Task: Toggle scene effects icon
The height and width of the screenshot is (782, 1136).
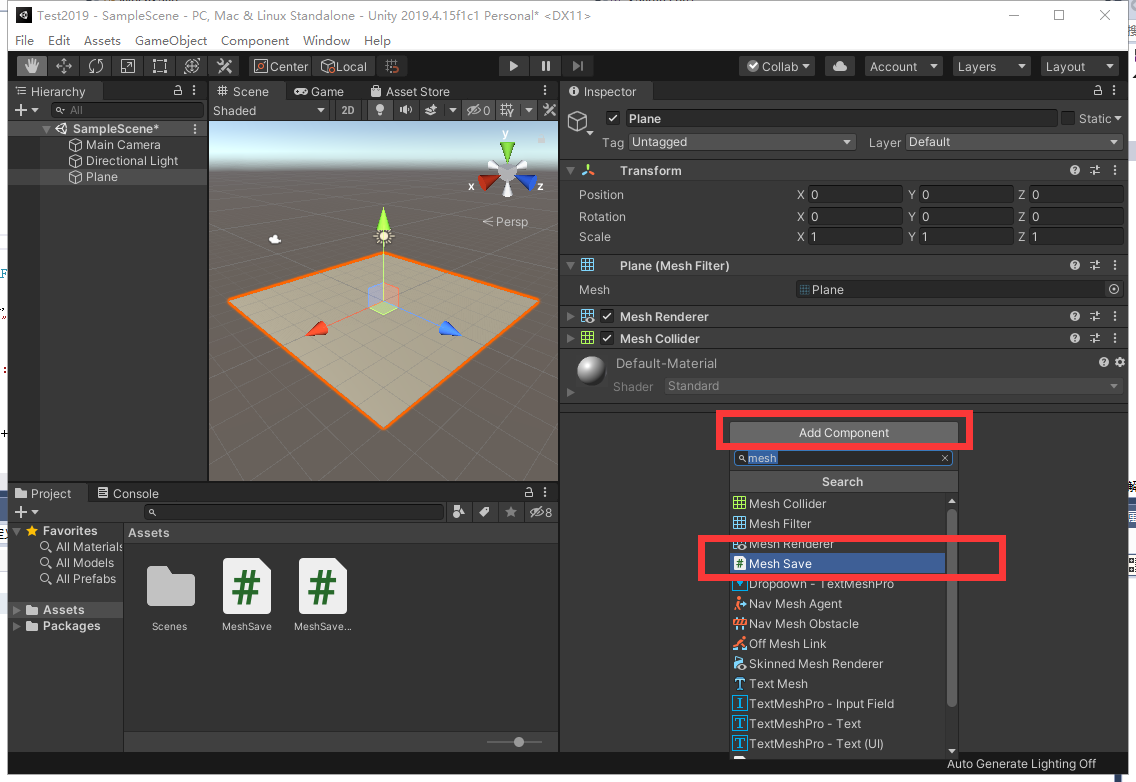Action: 431,110
